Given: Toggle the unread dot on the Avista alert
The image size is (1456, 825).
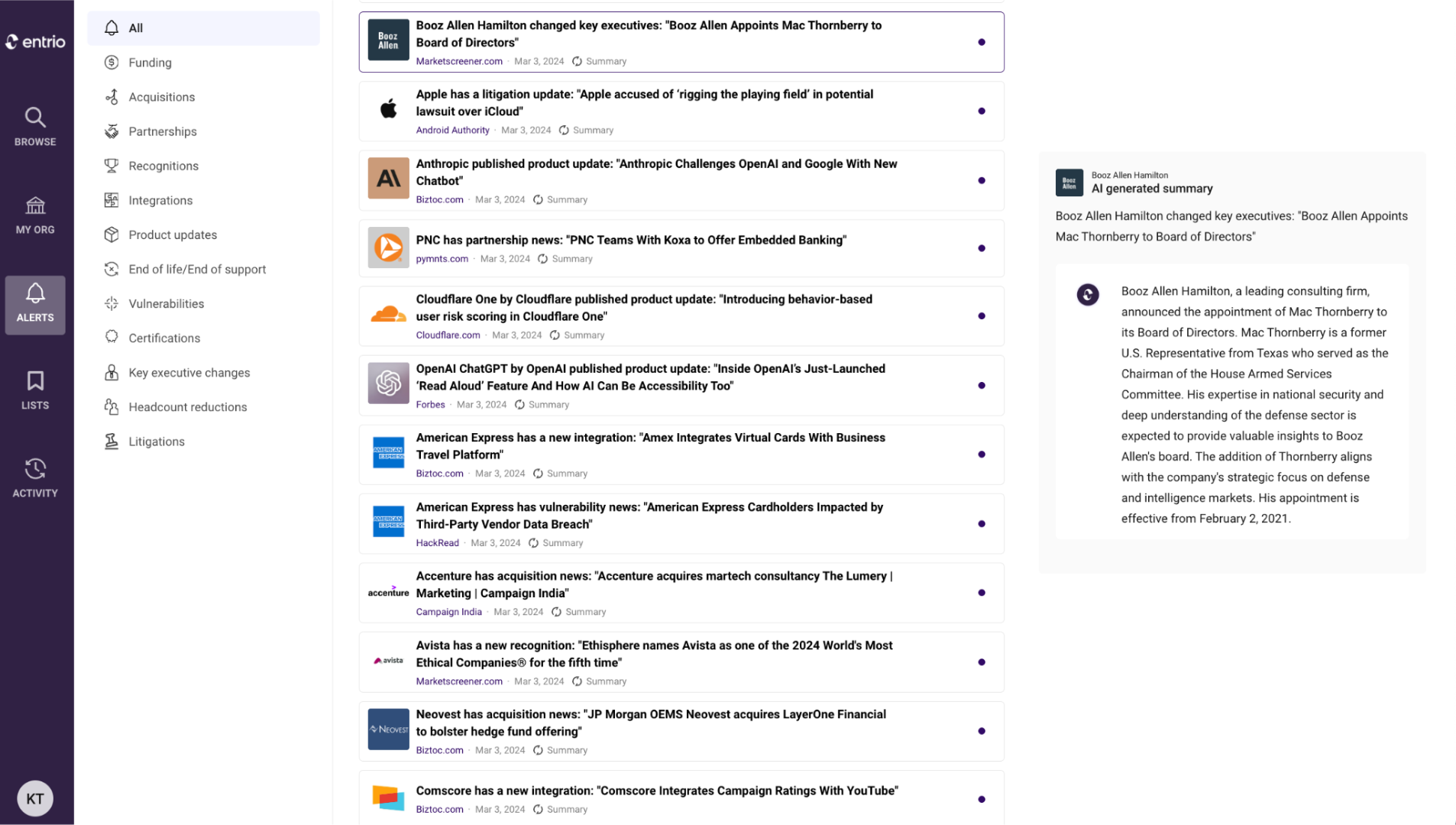Looking at the screenshot, I should point(982,662).
